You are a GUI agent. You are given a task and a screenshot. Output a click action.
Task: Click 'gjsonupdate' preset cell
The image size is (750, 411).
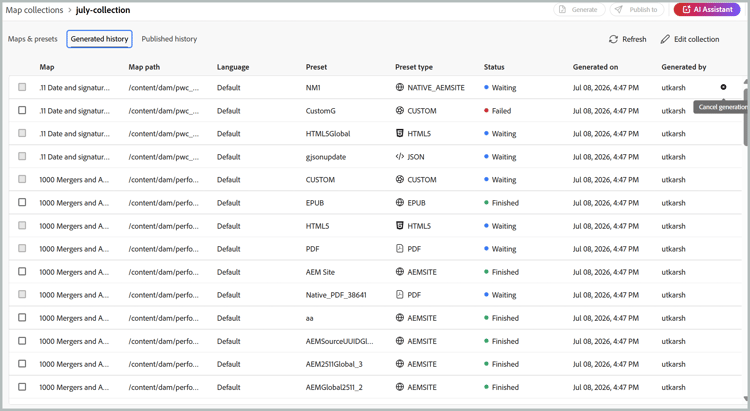[x=326, y=157]
